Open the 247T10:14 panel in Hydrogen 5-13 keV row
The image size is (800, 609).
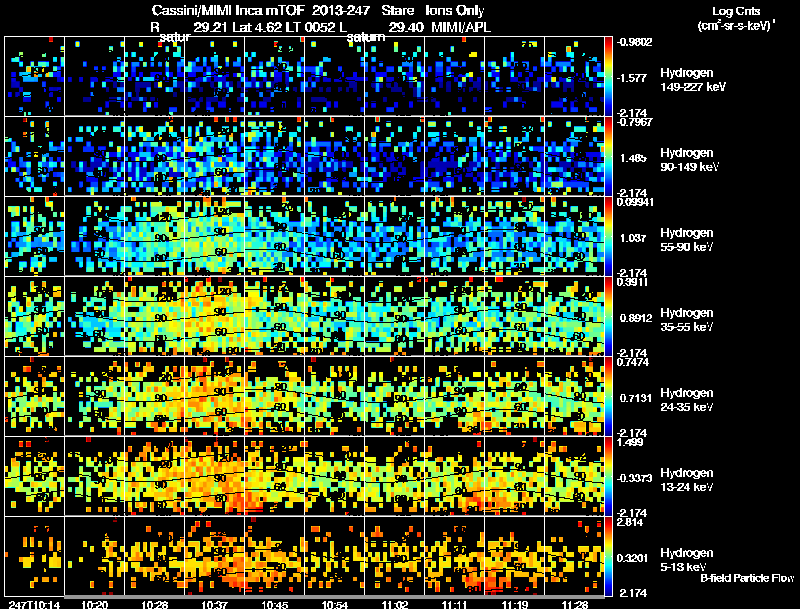click(x=35, y=556)
